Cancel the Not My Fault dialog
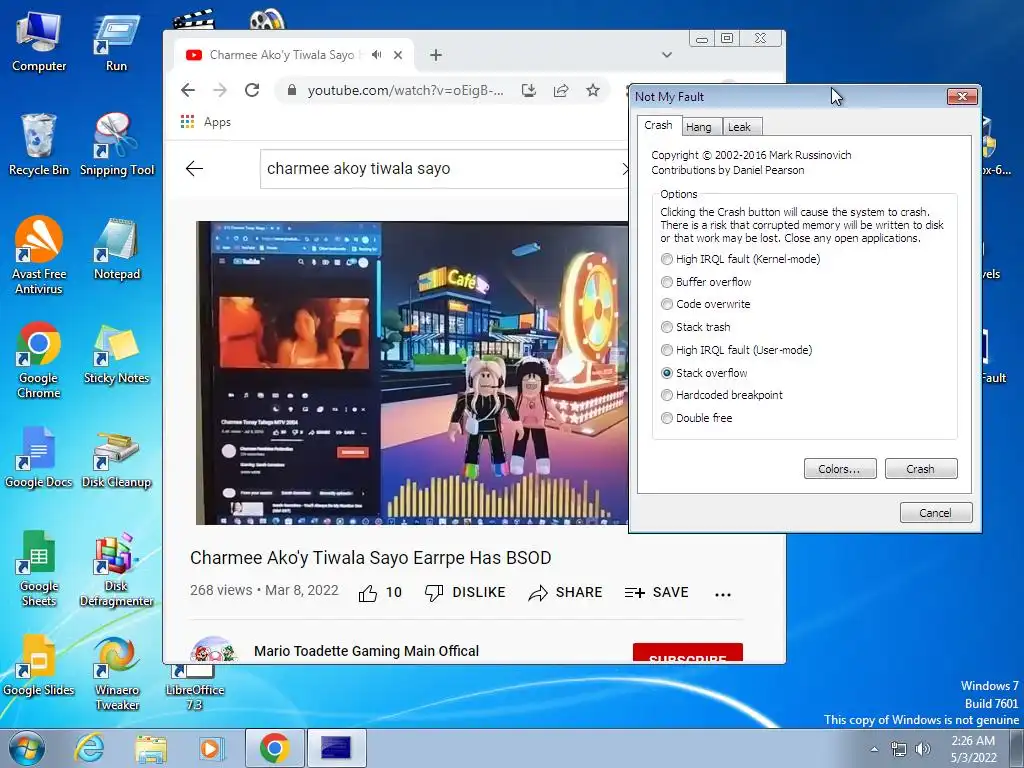 pyautogui.click(x=935, y=513)
